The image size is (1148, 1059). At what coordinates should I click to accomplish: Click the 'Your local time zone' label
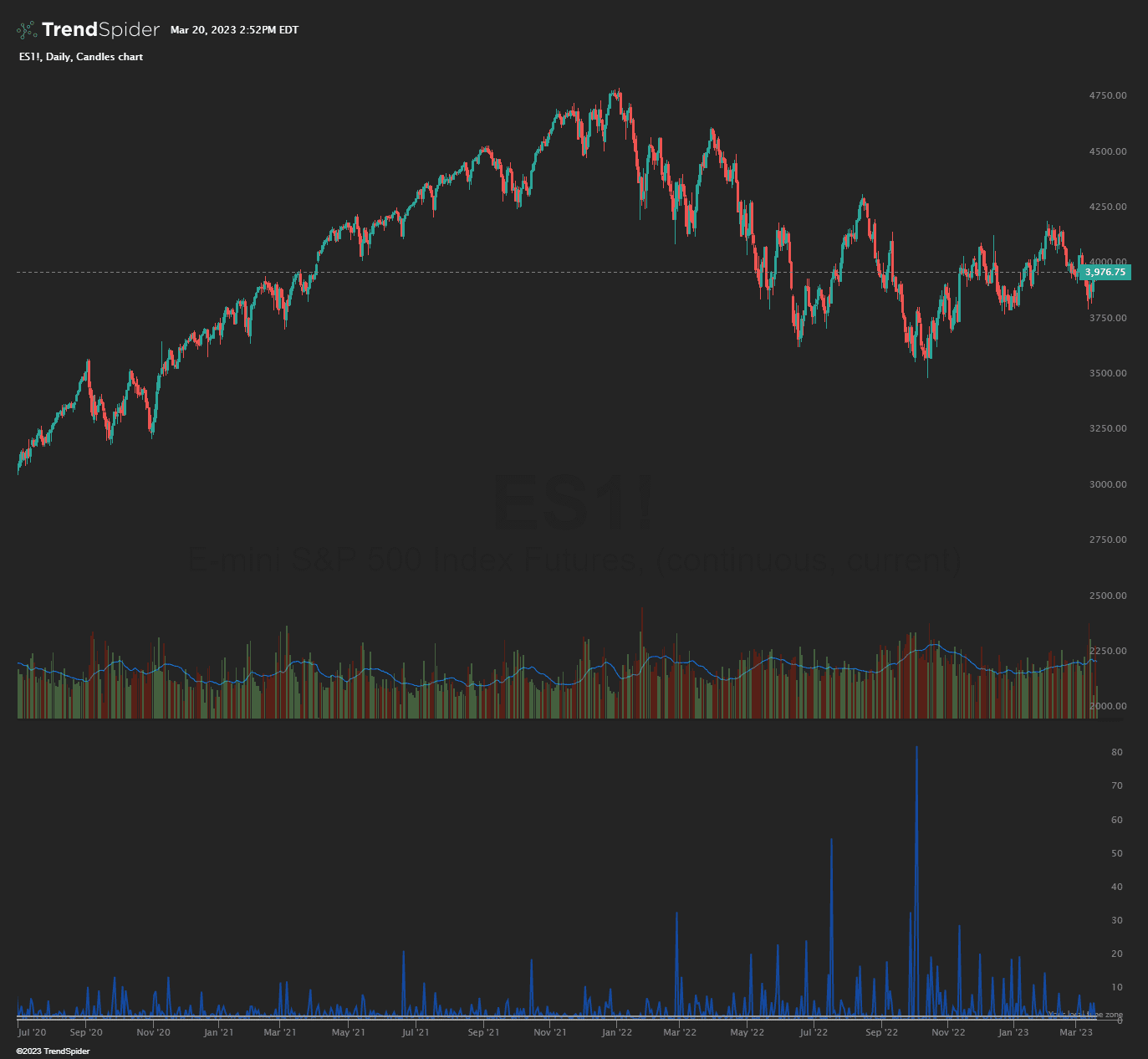[1085, 1015]
